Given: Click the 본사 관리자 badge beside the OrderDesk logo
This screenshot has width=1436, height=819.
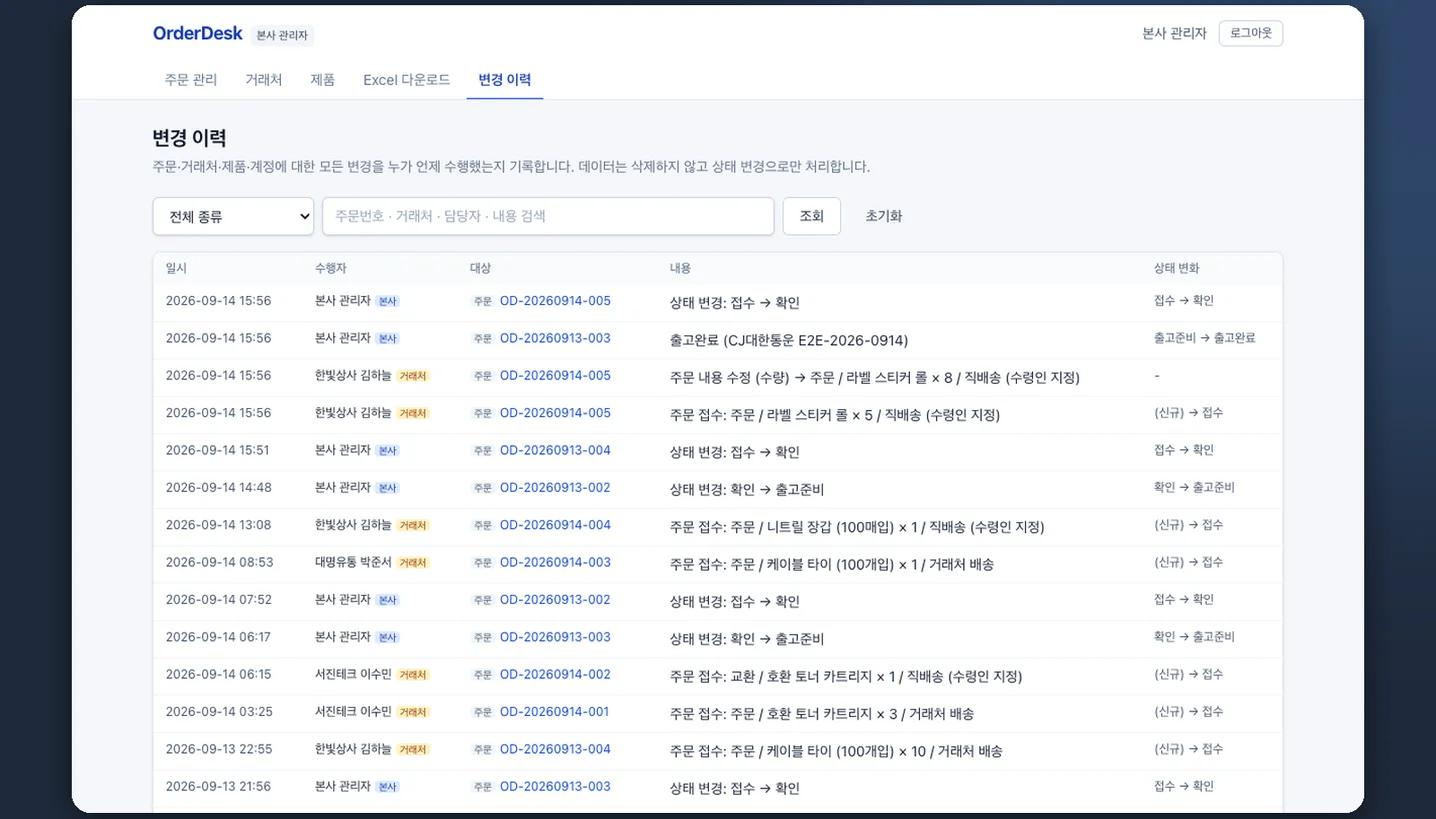Looking at the screenshot, I should click(282, 35).
